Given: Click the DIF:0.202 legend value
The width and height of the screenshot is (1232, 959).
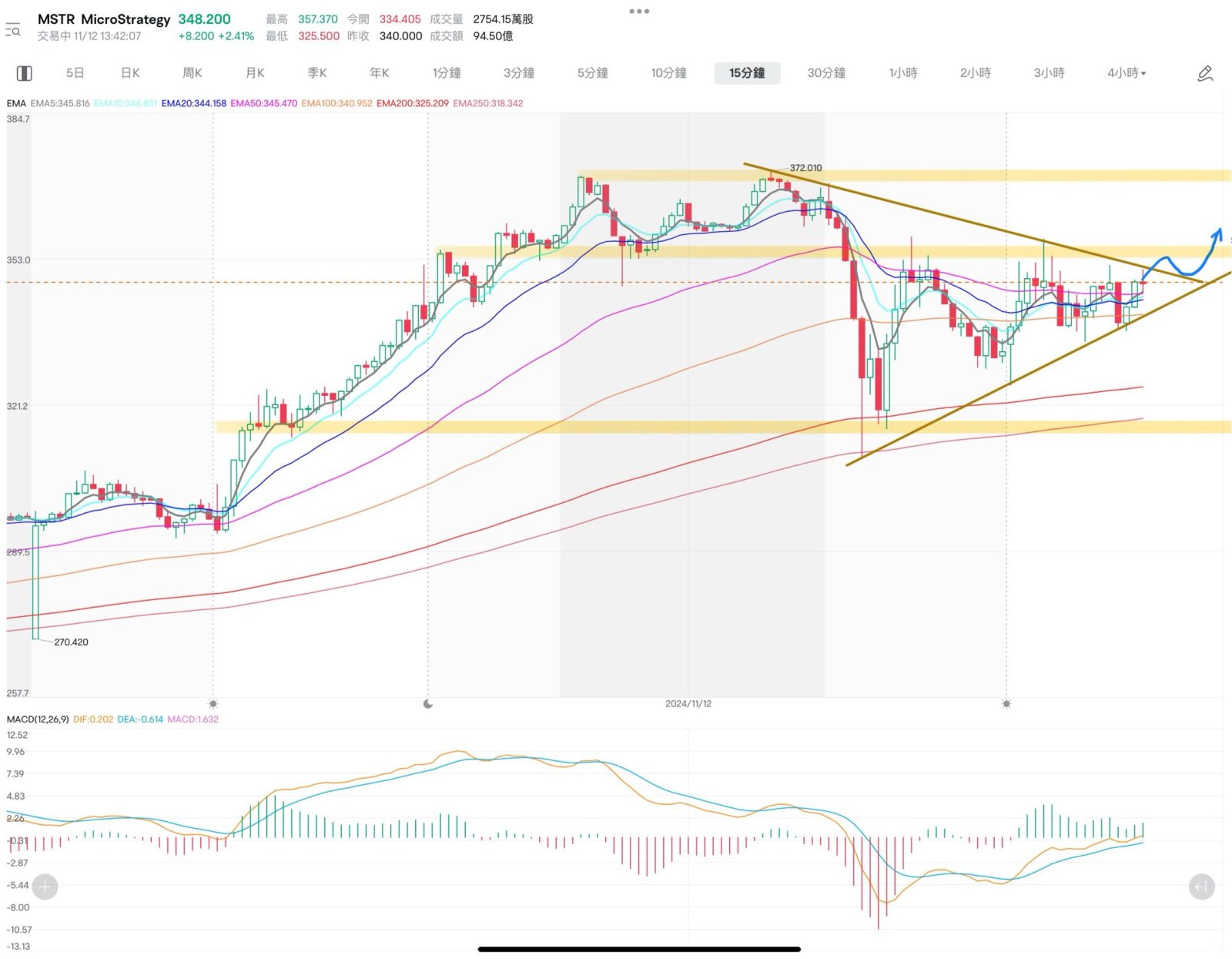Looking at the screenshot, I should (93, 719).
